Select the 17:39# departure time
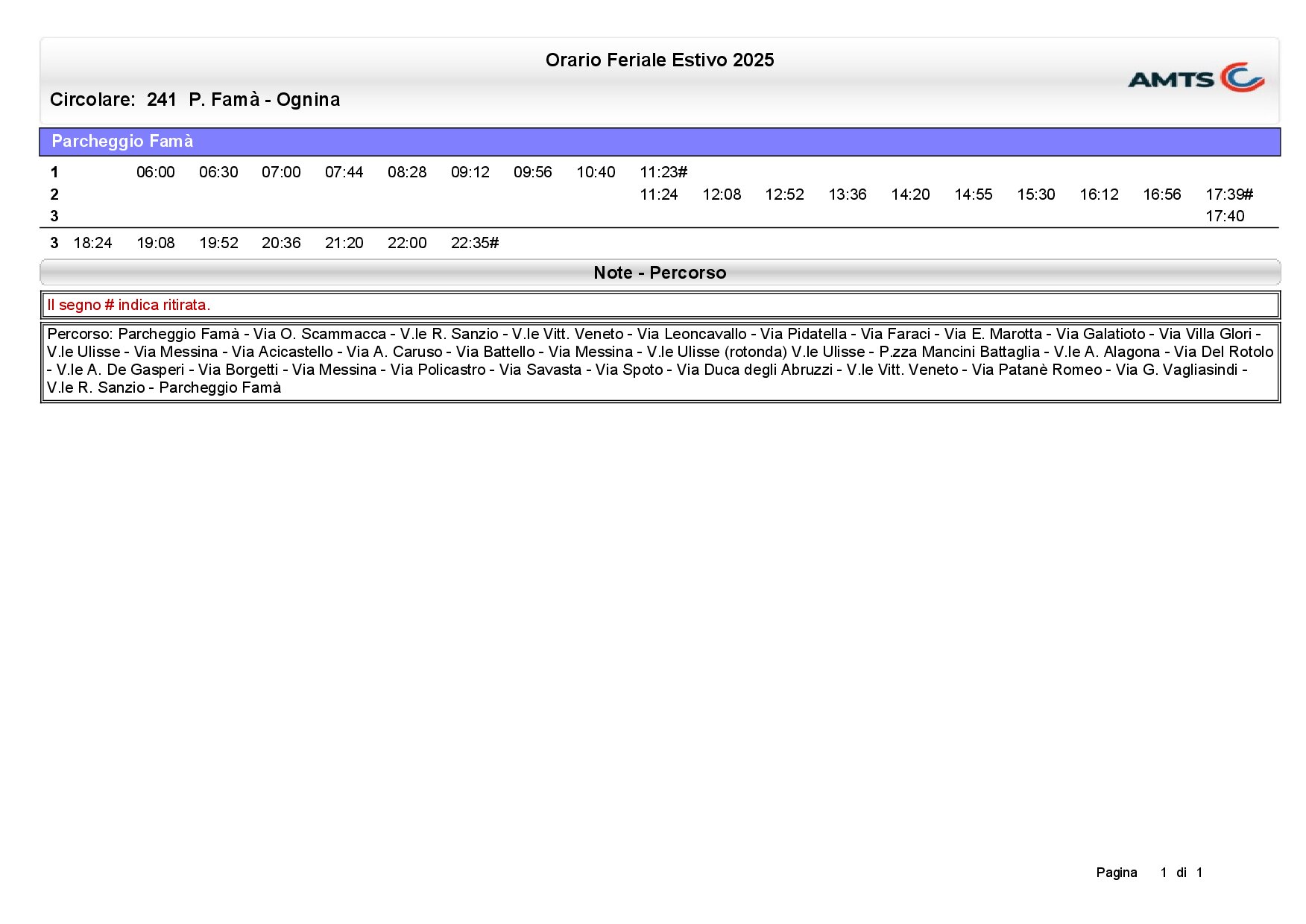The width and height of the screenshot is (1306, 924). (1229, 194)
